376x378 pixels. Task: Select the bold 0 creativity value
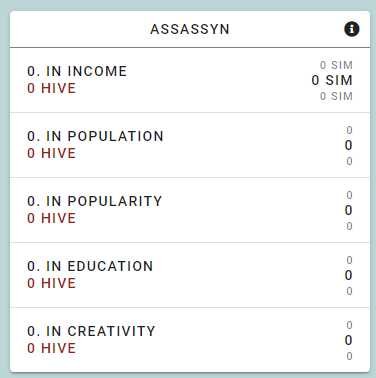click(x=348, y=340)
